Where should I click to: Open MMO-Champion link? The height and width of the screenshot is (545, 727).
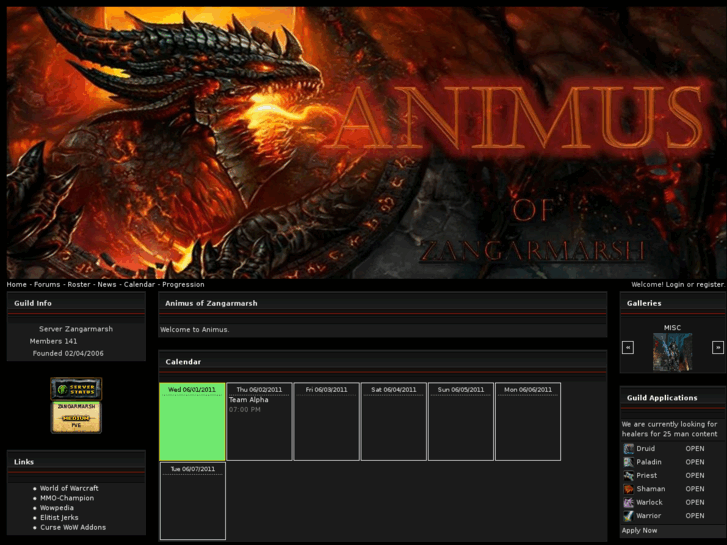point(67,498)
